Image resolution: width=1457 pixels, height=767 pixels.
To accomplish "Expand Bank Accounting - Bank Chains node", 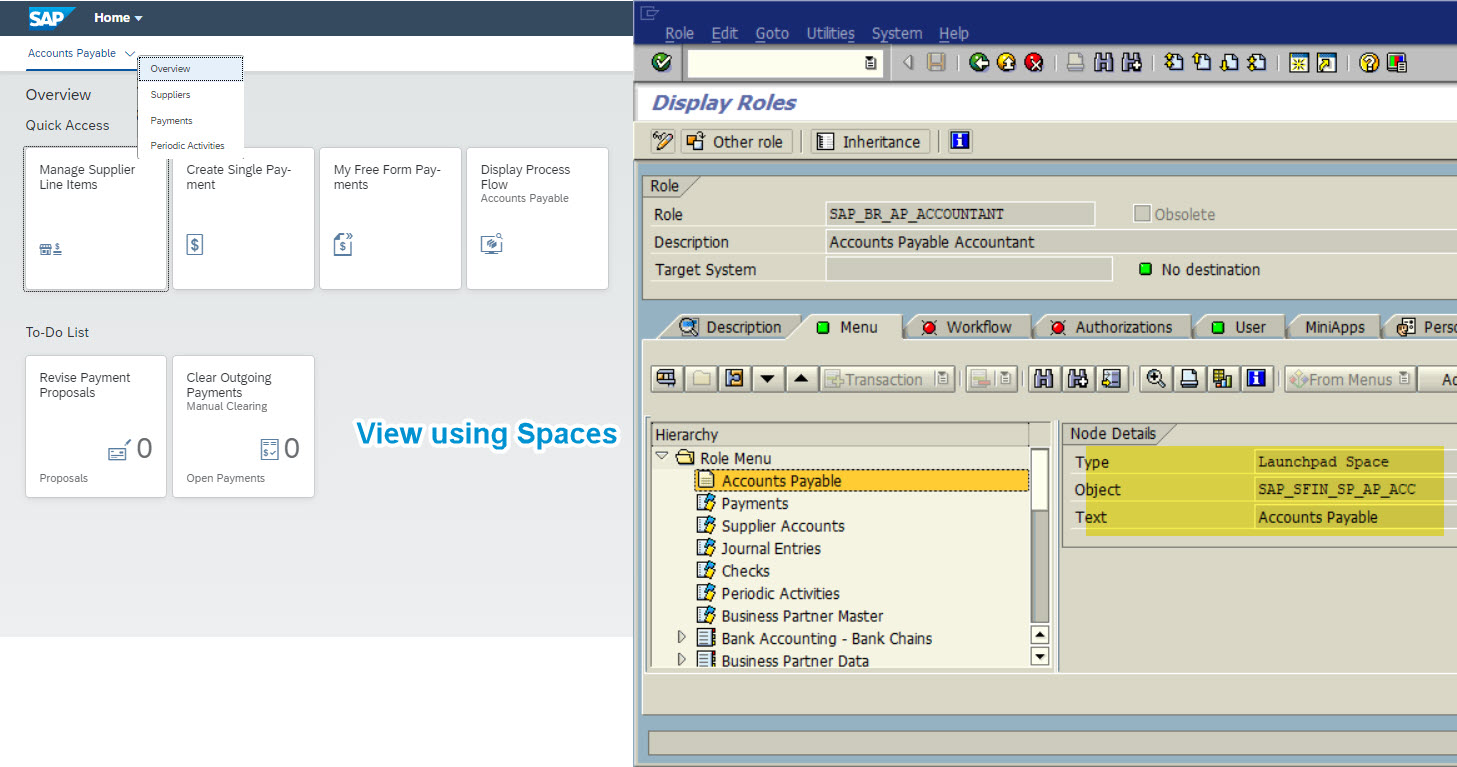I will (x=683, y=638).
